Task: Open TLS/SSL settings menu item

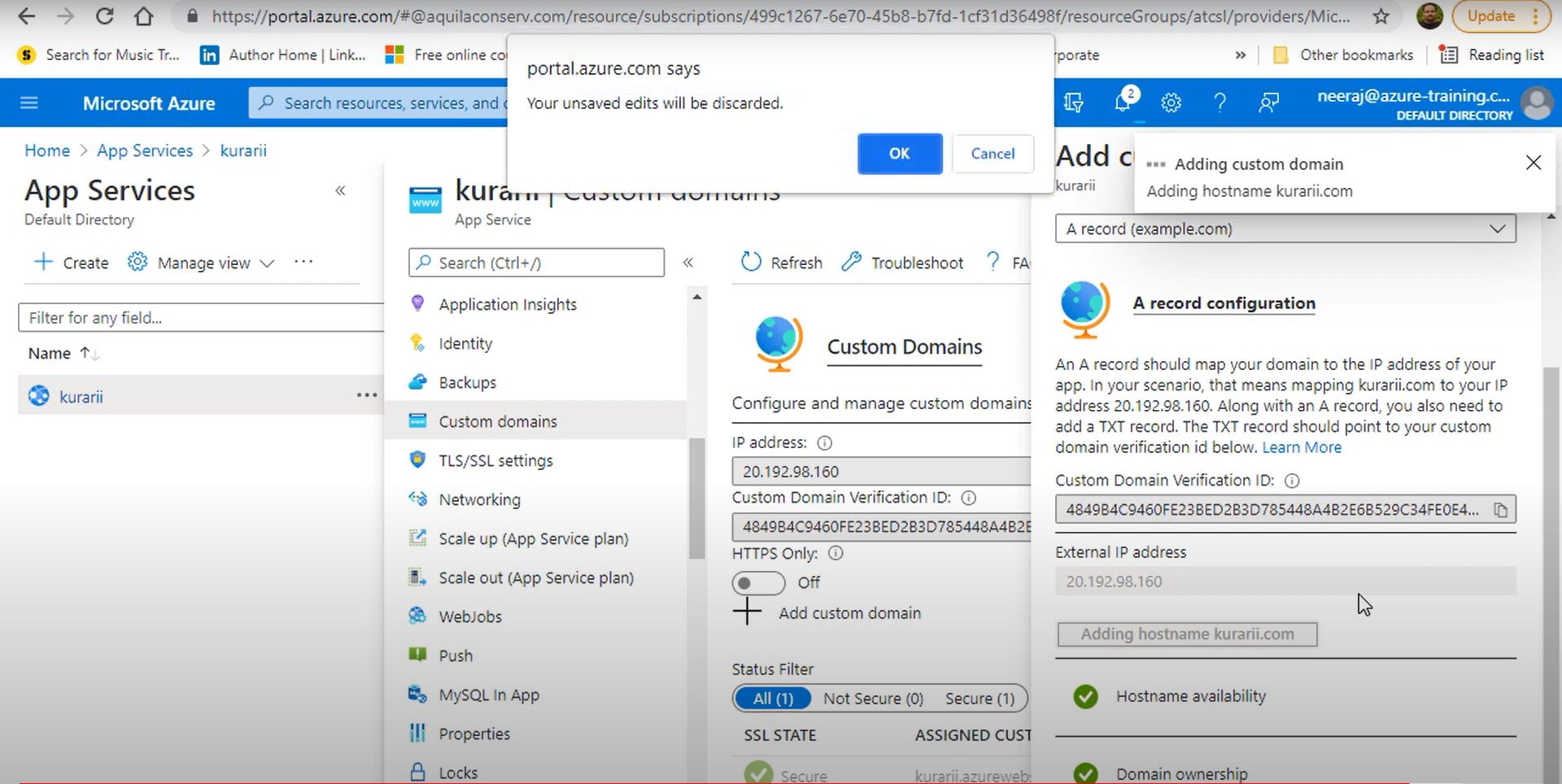Action: (x=495, y=460)
